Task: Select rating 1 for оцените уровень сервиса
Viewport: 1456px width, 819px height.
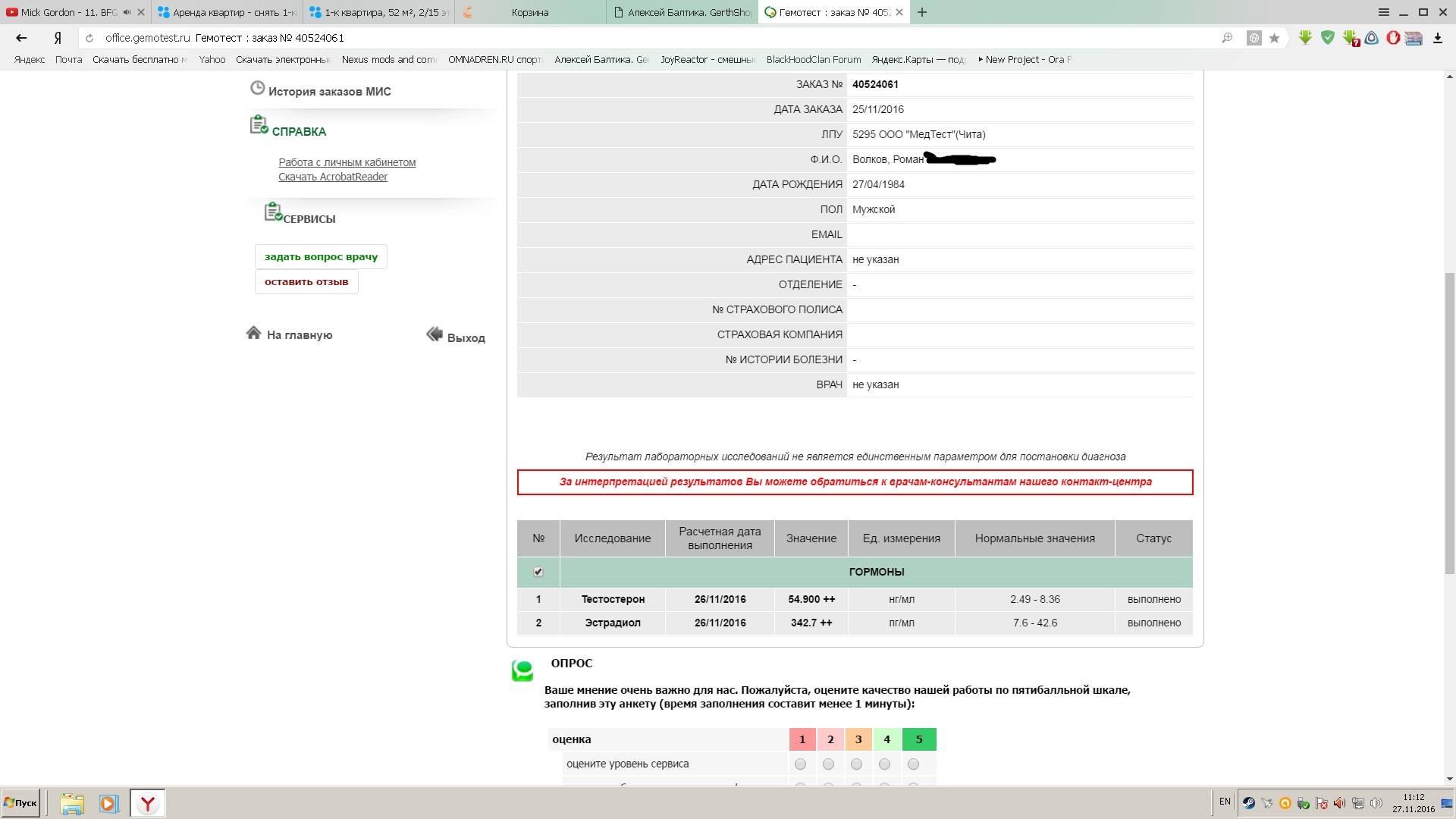Action: click(800, 764)
